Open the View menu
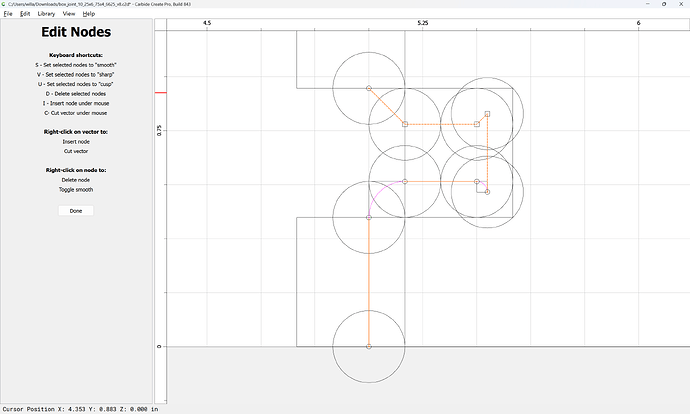Image resolution: width=690 pixels, height=414 pixels. (x=69, y=14)
